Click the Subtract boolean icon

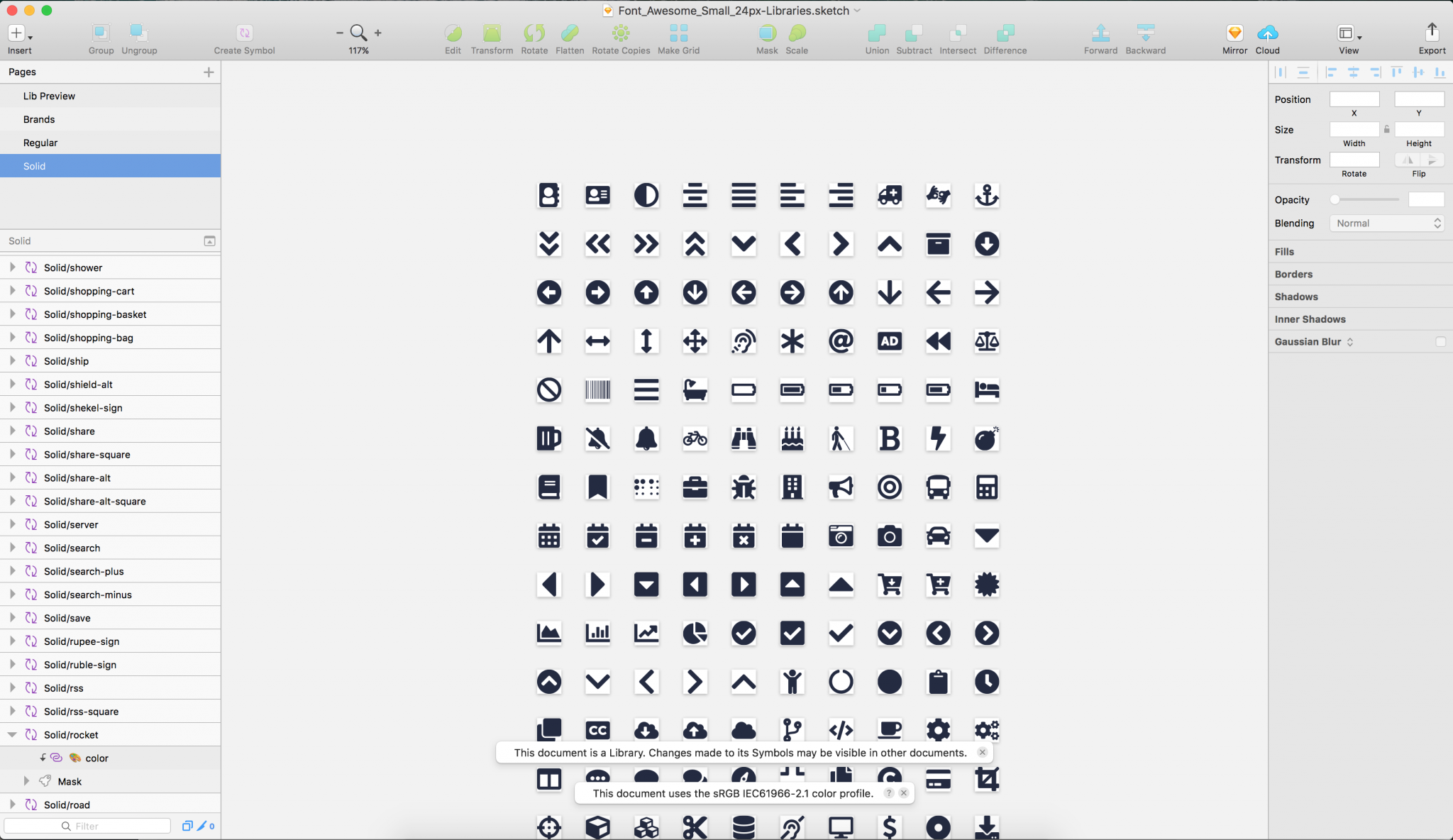(x=914, y=33)
